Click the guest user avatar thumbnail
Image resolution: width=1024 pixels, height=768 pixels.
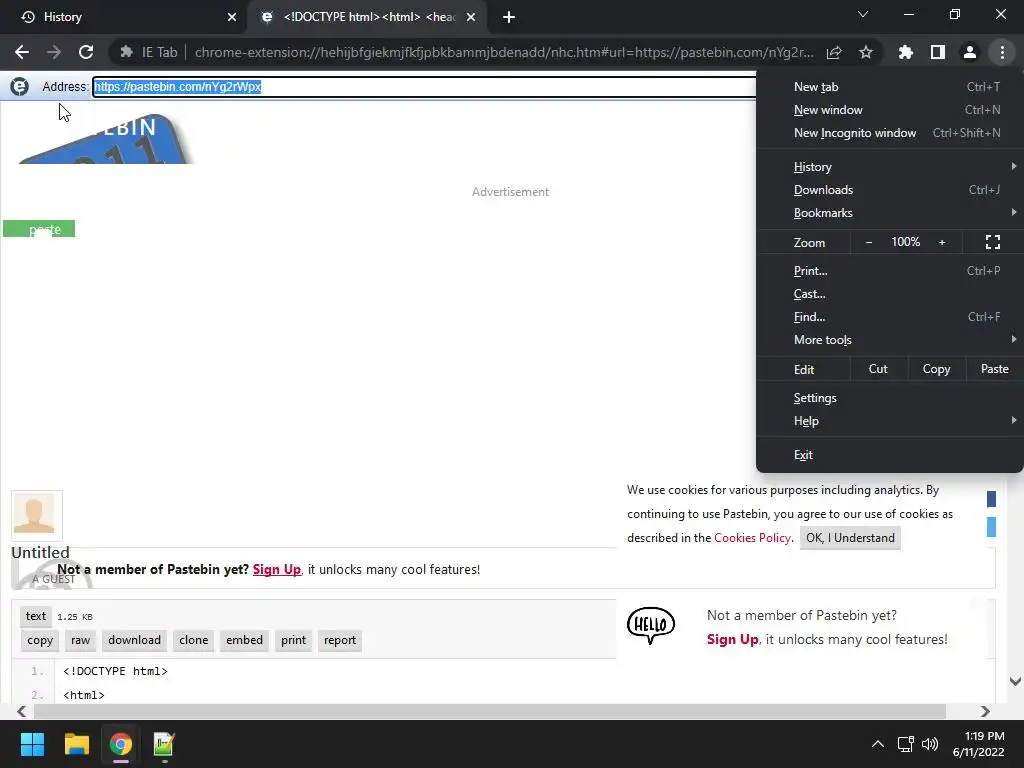pos(37,515)
